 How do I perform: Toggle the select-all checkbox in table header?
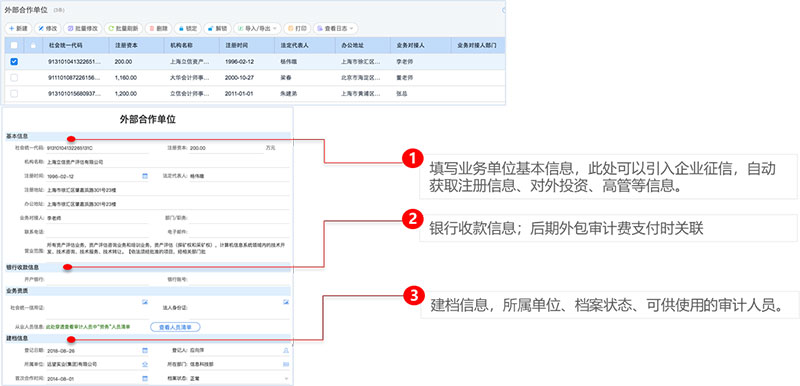[14, 45]
